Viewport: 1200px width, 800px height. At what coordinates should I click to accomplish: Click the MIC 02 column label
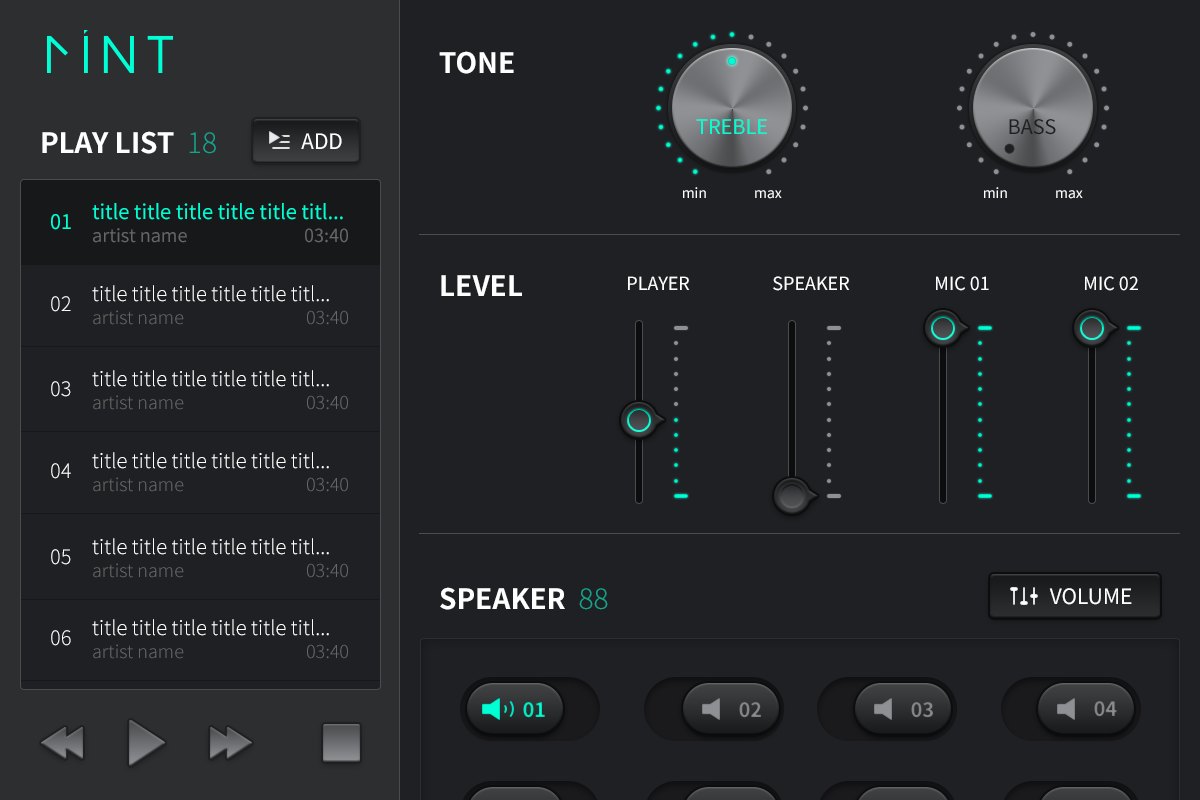(1111, 284)
